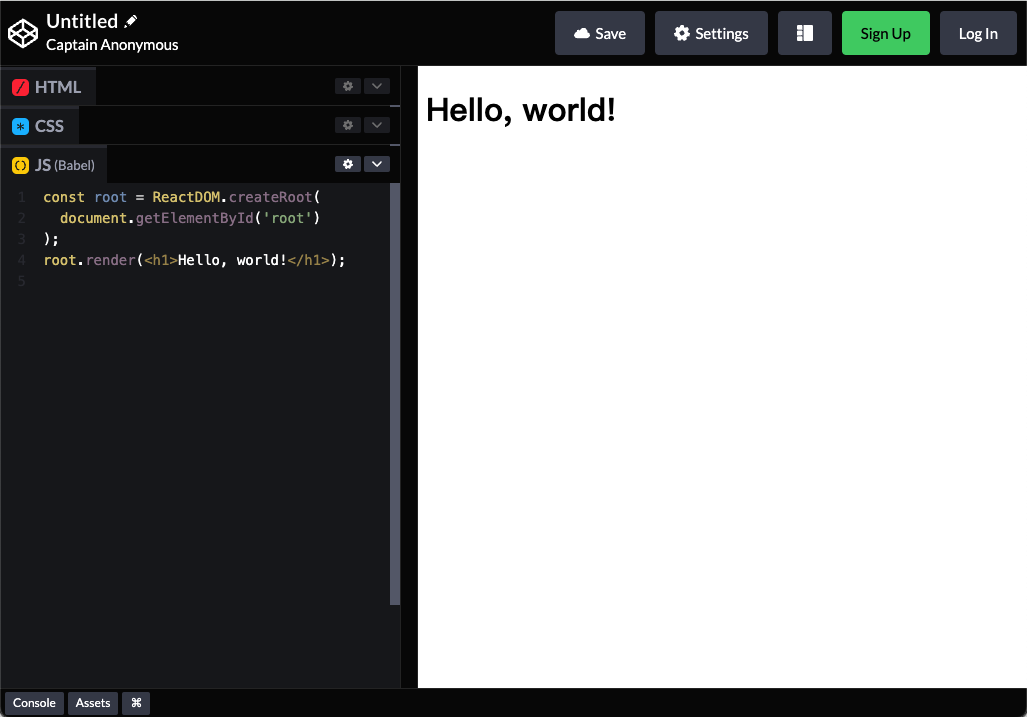The image size is (1027, 717).
Task: Click the JS editor vertical scrollbar
Action: 395,394
